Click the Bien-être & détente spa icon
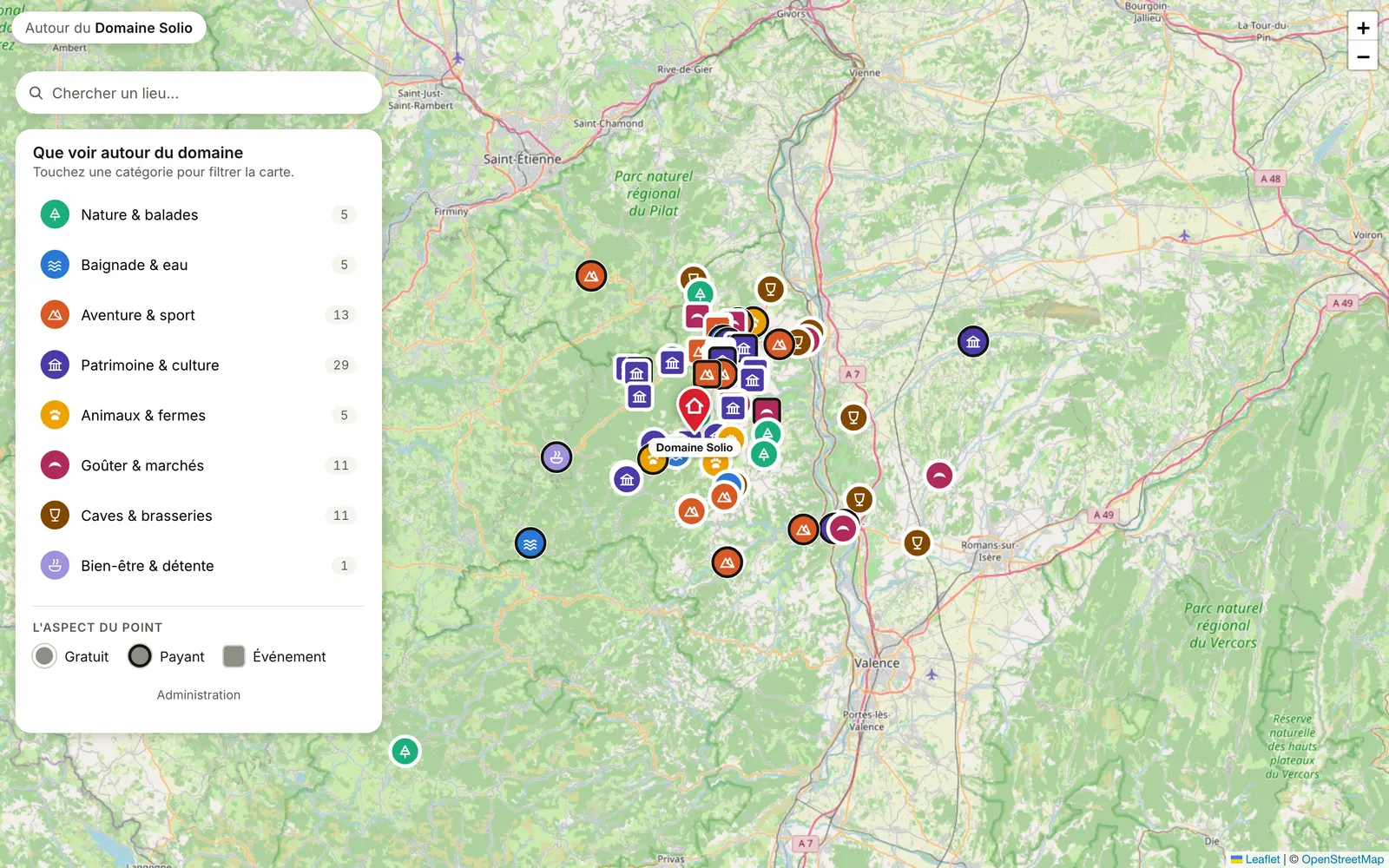The width and height of the screenshot is (1389, 868). pos(55,566)
